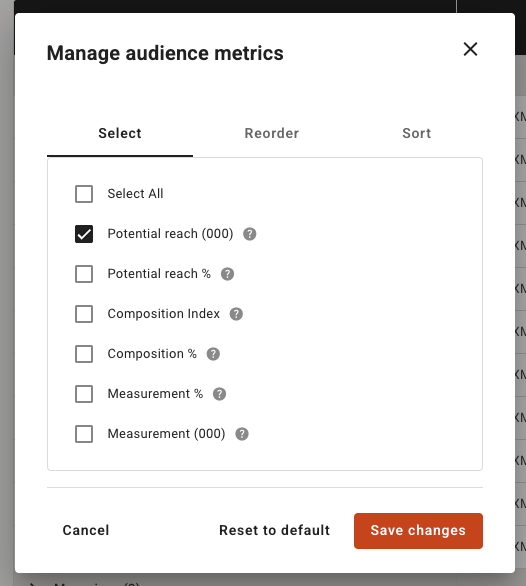526x586 pixels.
Task: Open the Measurement % info icon
Action: (219, 394)
